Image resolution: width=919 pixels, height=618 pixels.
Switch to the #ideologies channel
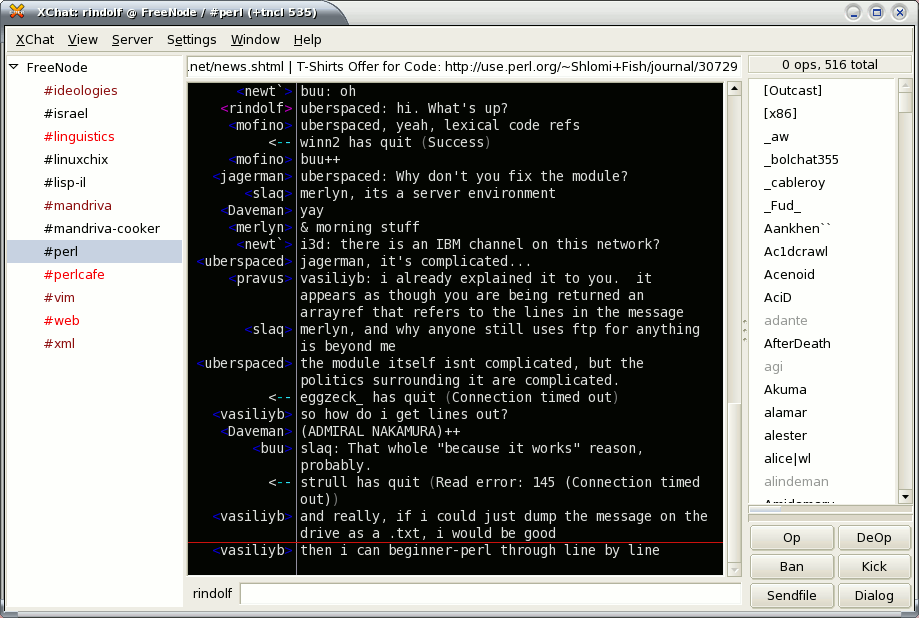(x=80, y=90)
